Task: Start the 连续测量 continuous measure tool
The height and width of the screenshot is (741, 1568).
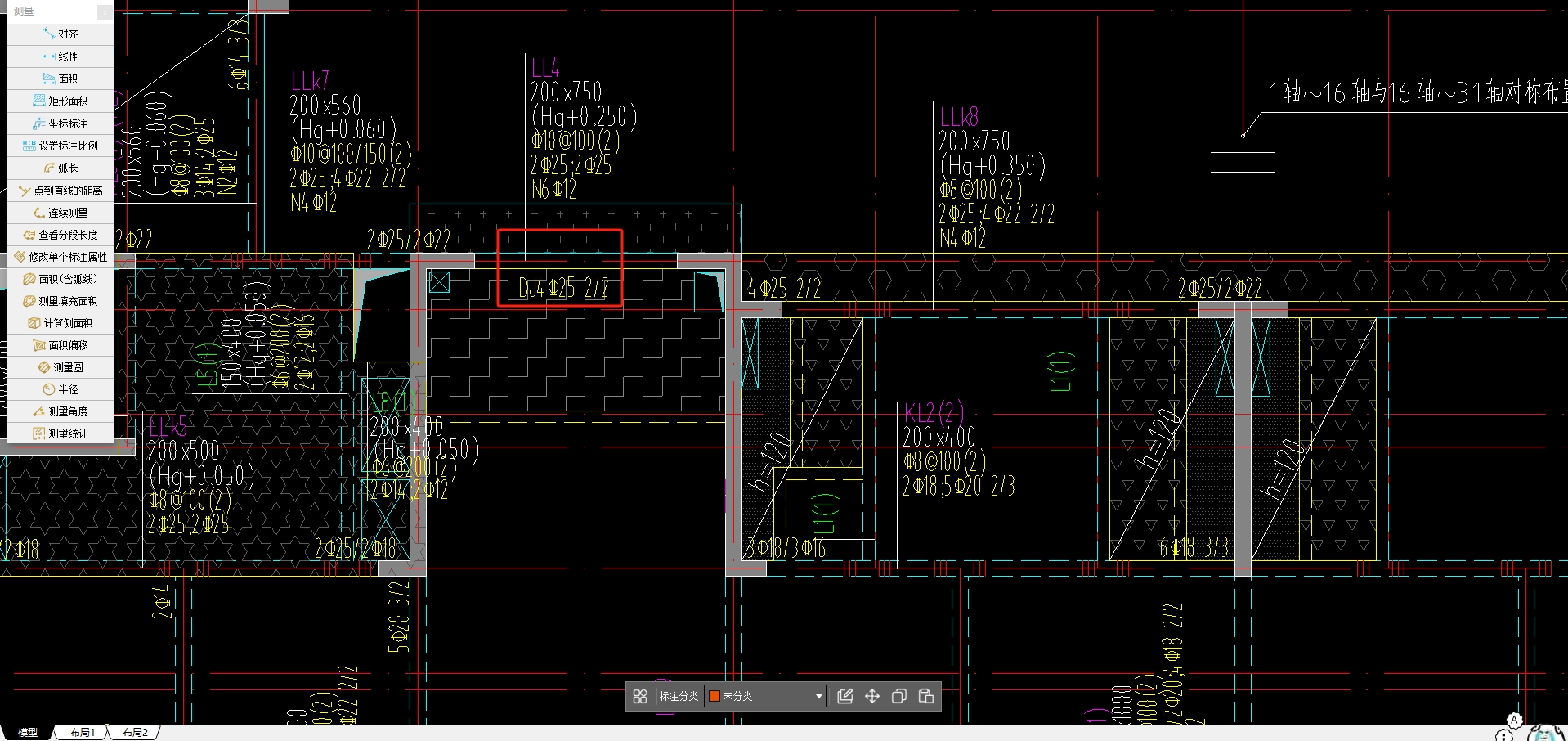Action: pos(60,213)
